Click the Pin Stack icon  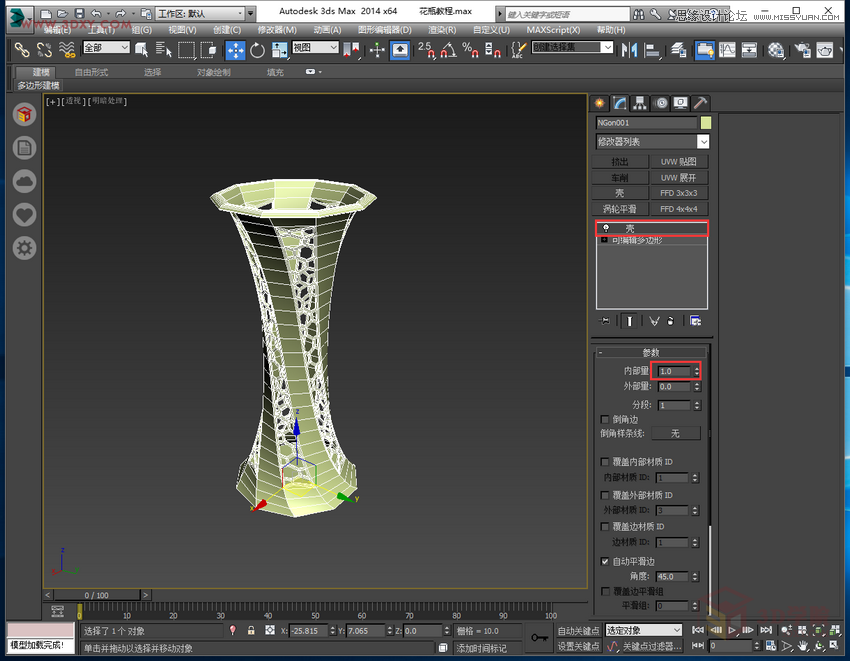point(604,321)
